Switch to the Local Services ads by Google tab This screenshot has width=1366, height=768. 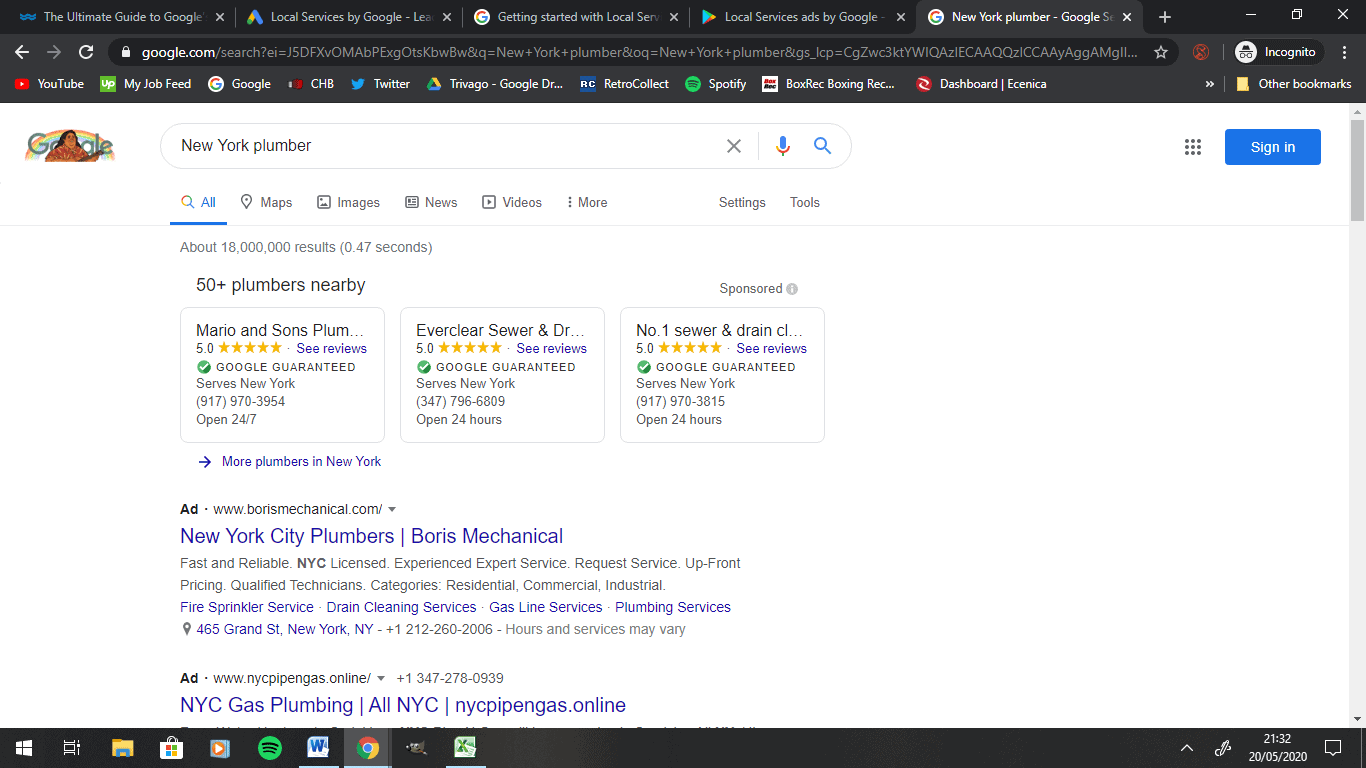tap(805, 17)
